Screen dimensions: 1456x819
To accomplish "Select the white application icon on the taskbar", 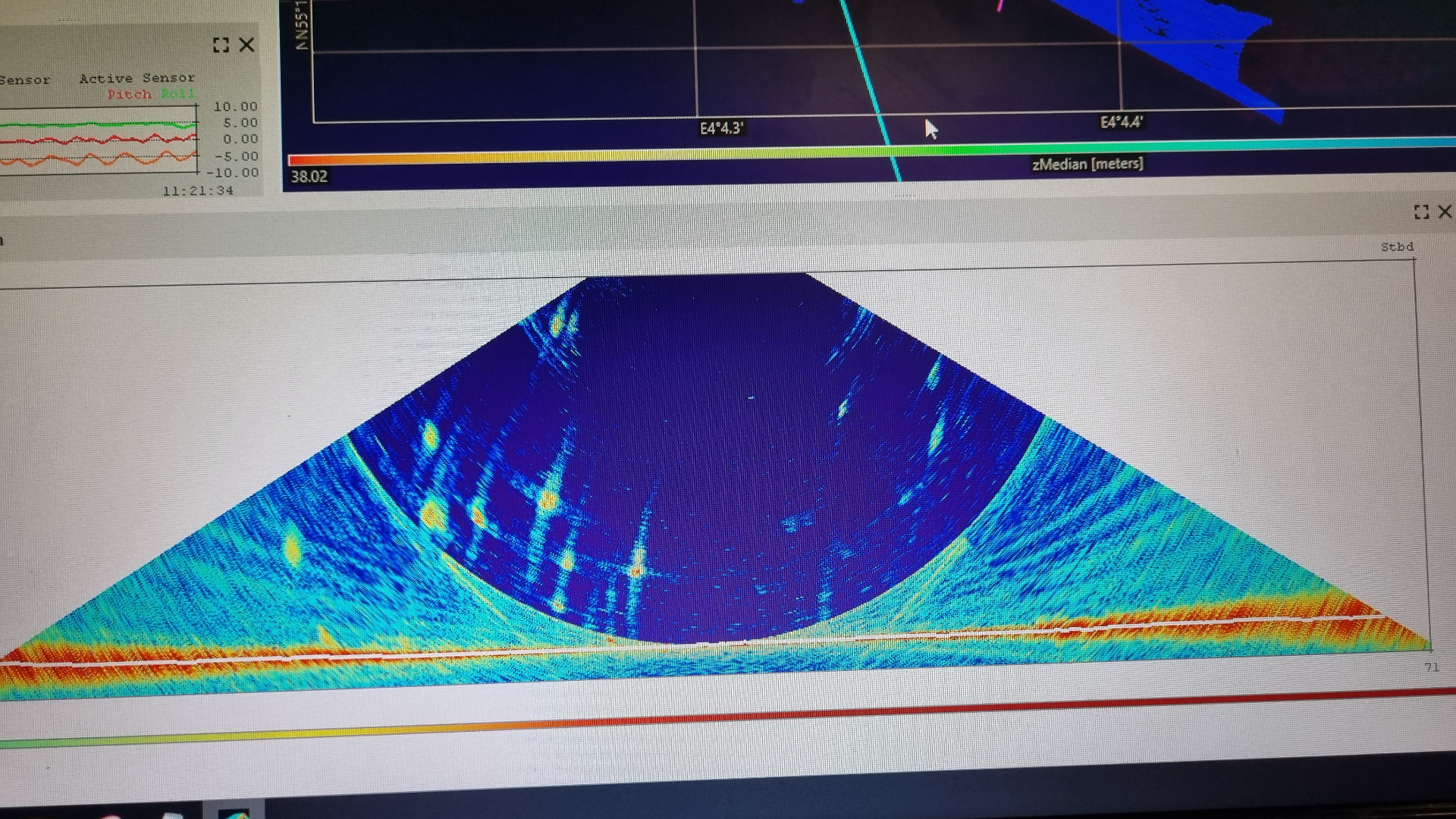I will coord(172,816).
